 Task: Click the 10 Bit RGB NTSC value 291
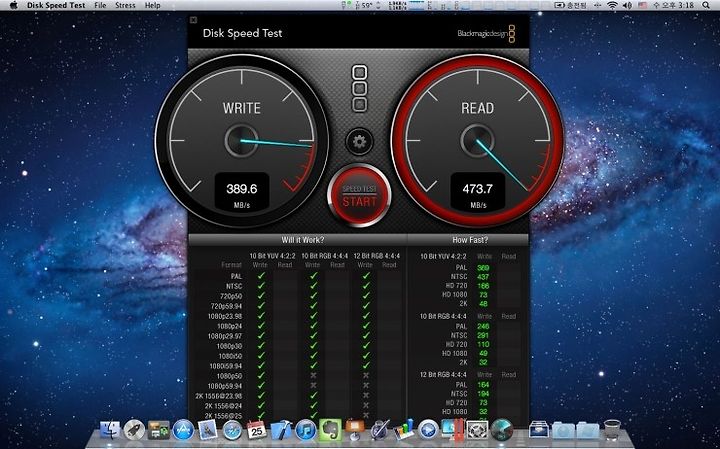pyautogui.click(x=483, y=336)
